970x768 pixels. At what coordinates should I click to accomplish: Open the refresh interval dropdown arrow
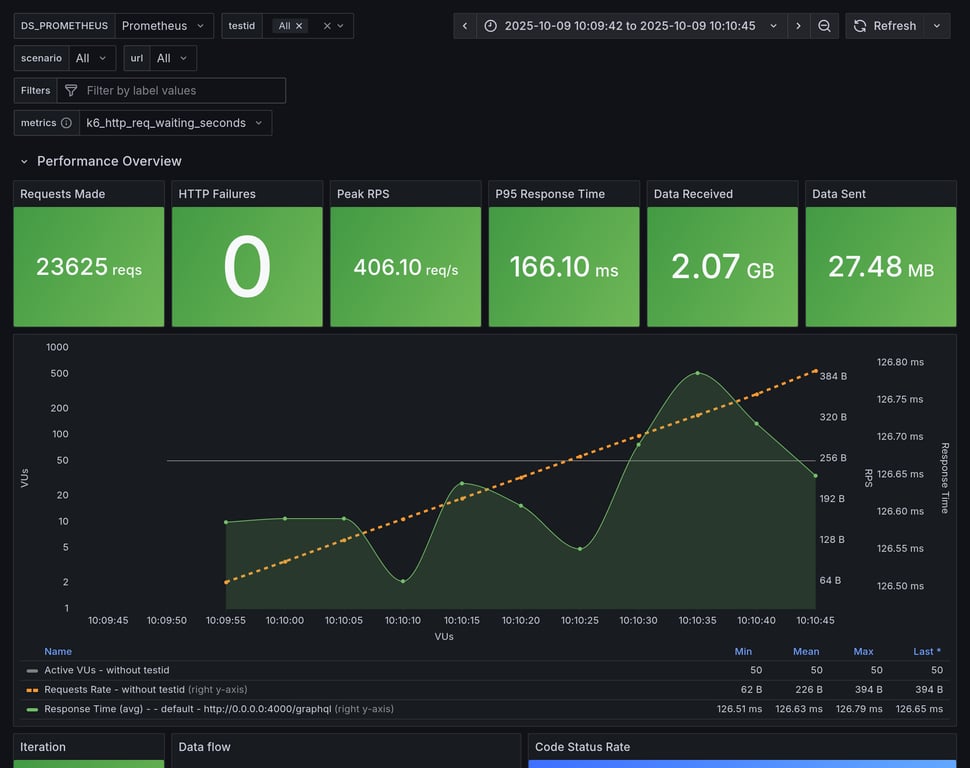[937, 26]
